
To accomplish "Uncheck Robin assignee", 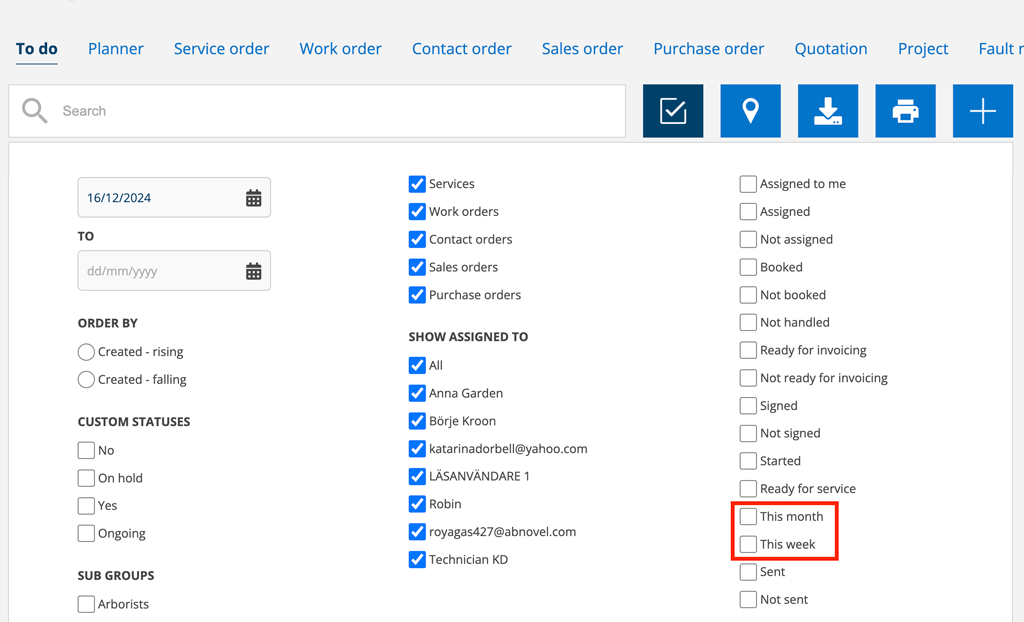I will (417, 504).
